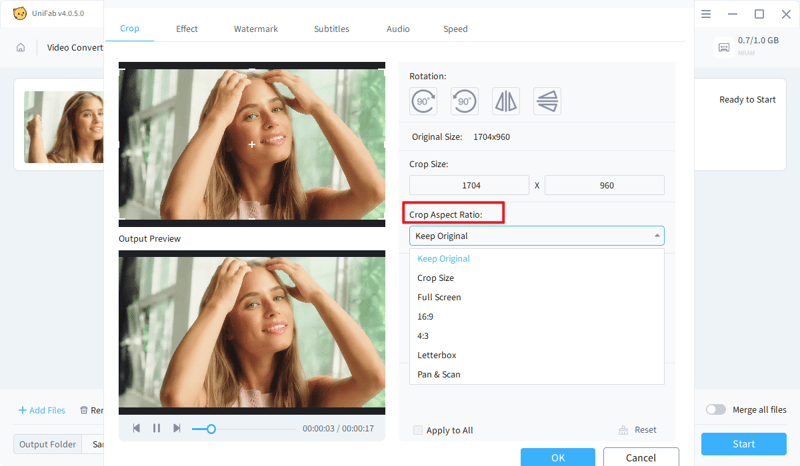Click the Cancel button
Image resolution: width=800 pixels, height=466 pixels.
tap(641, 457)
